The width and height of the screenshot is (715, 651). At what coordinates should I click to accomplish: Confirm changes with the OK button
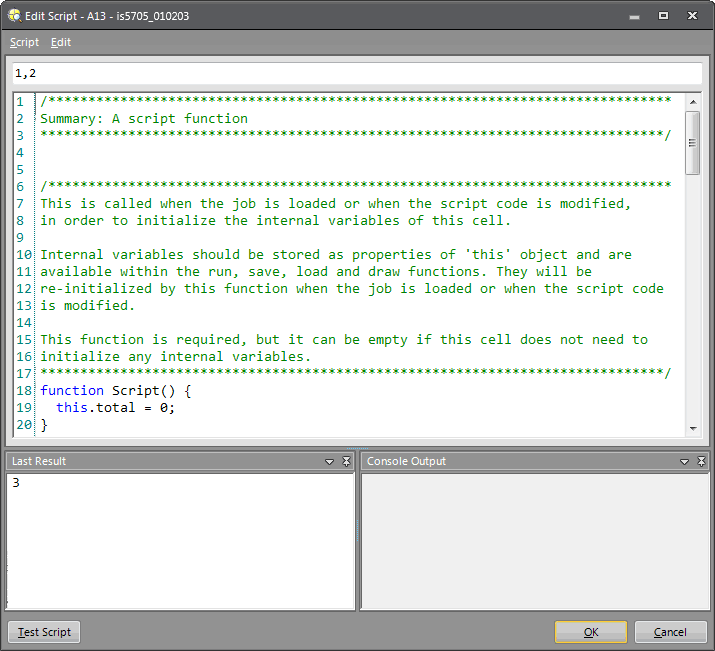[590, 632]
